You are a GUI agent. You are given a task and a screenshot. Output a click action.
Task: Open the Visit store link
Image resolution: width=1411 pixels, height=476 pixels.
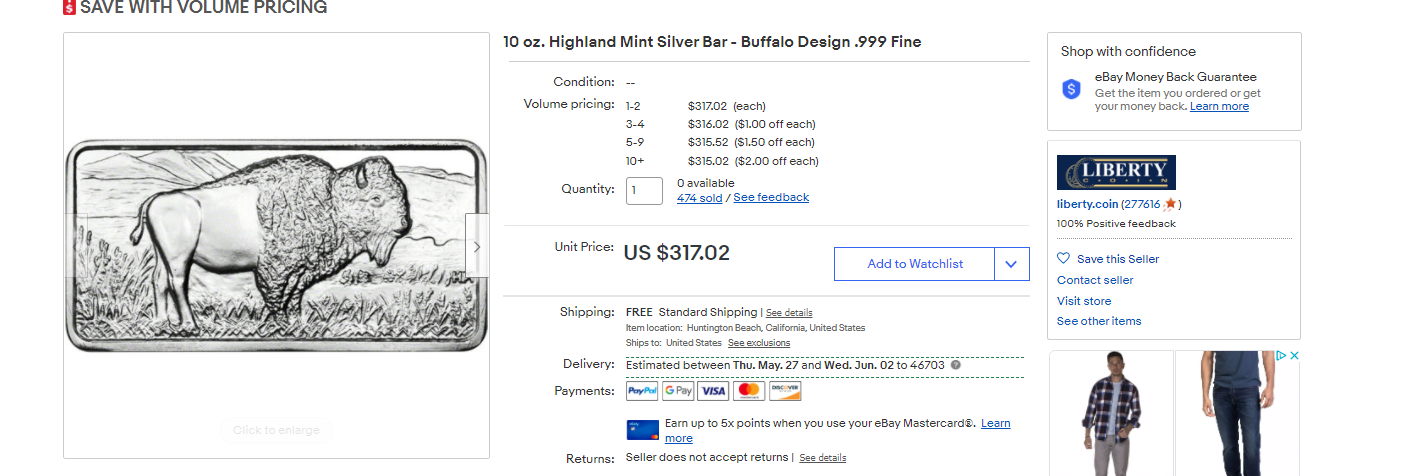[1084, 301]
